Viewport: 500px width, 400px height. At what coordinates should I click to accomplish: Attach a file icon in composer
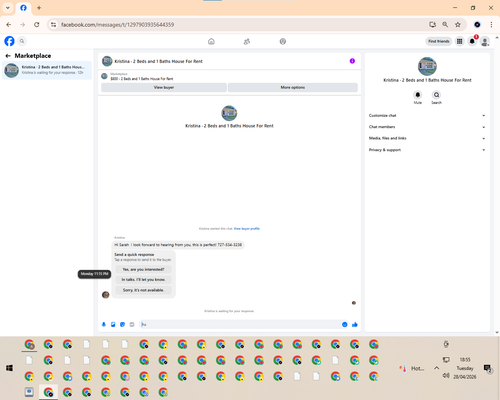coord(113,324)
